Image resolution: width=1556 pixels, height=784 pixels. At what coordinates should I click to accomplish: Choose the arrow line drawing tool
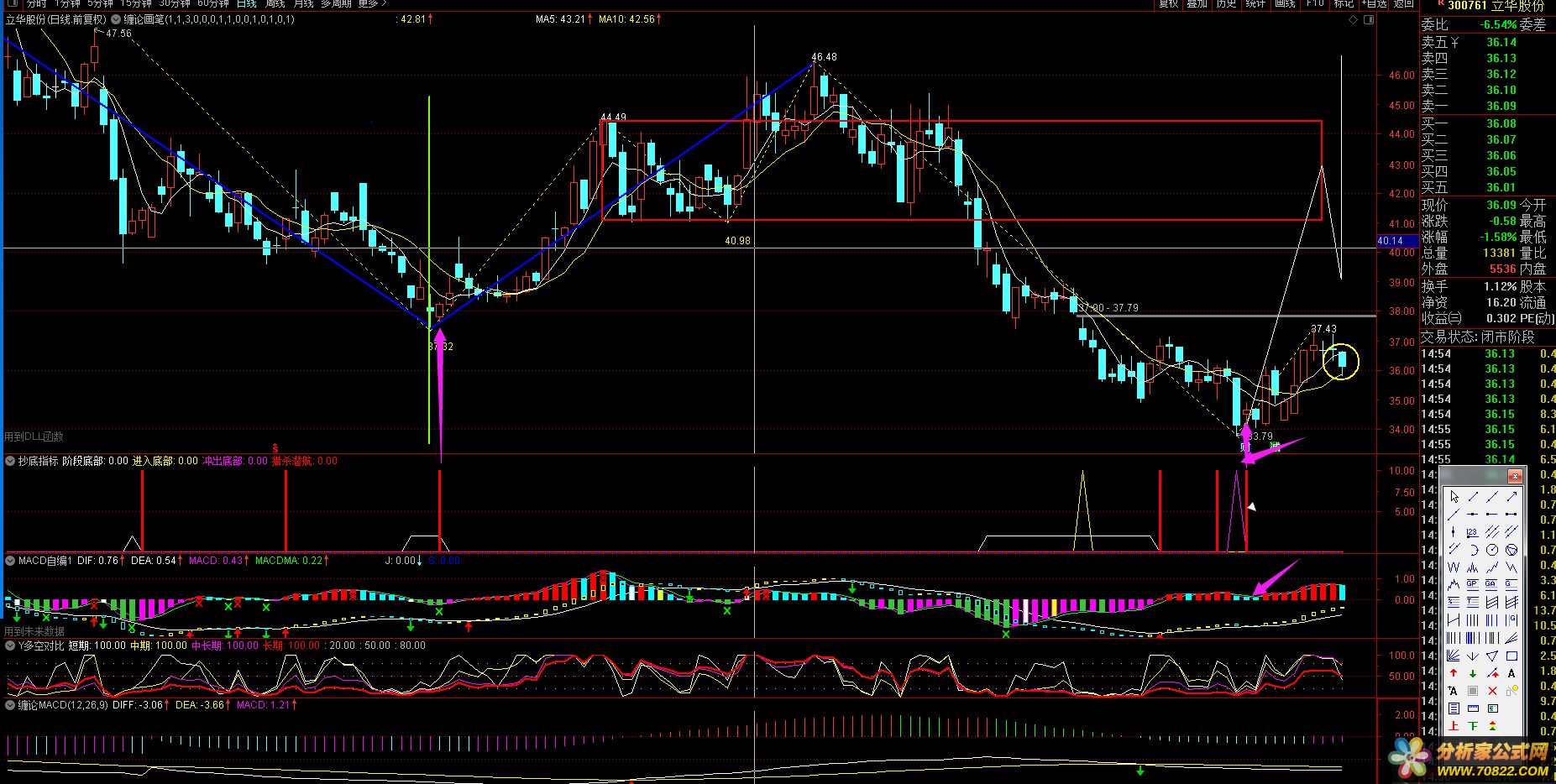click(x=1511, y=496)
